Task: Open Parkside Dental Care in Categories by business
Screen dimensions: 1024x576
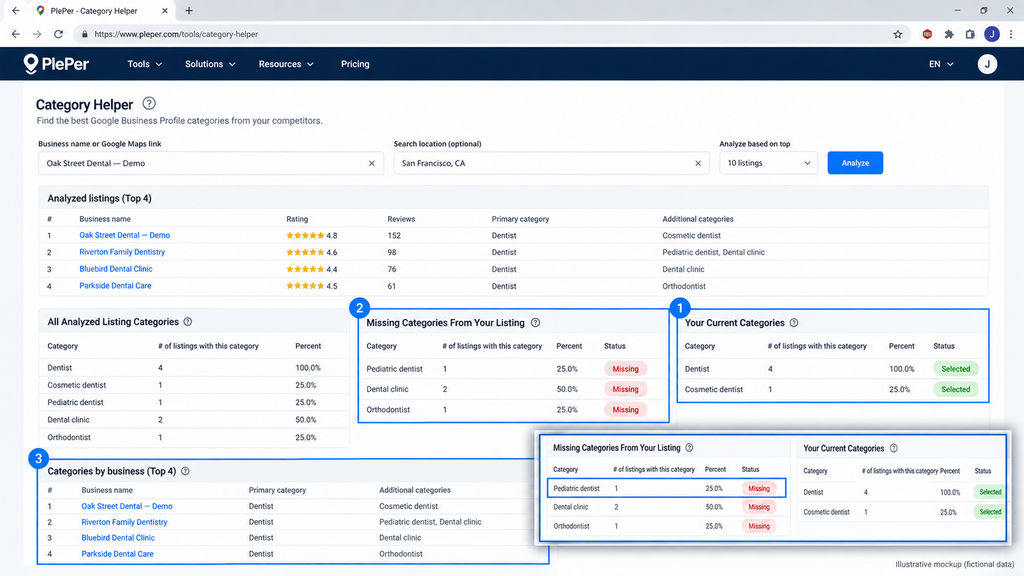Action: point(117,554)
